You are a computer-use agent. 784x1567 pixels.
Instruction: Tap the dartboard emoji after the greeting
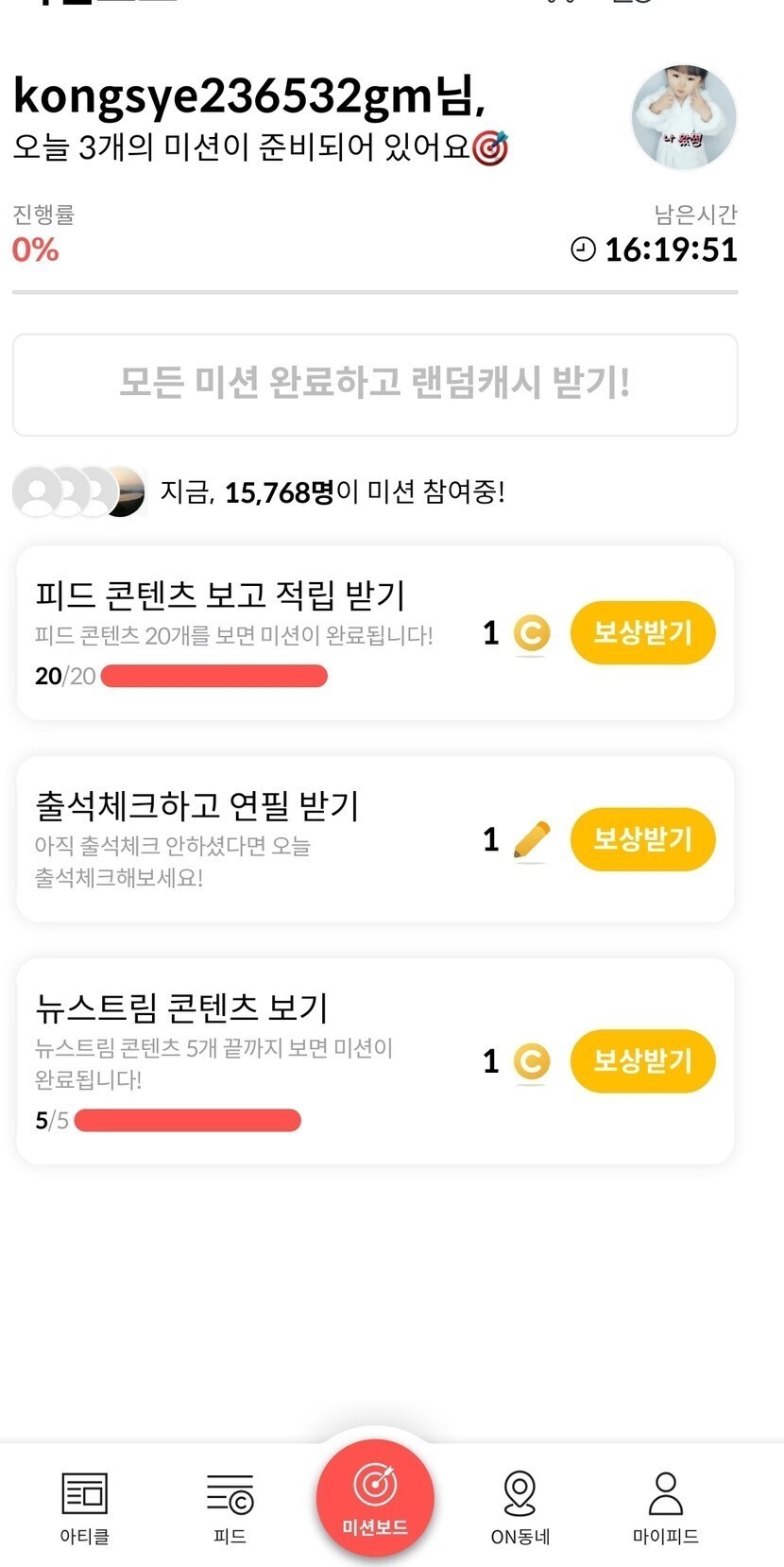tap(489, 148)
